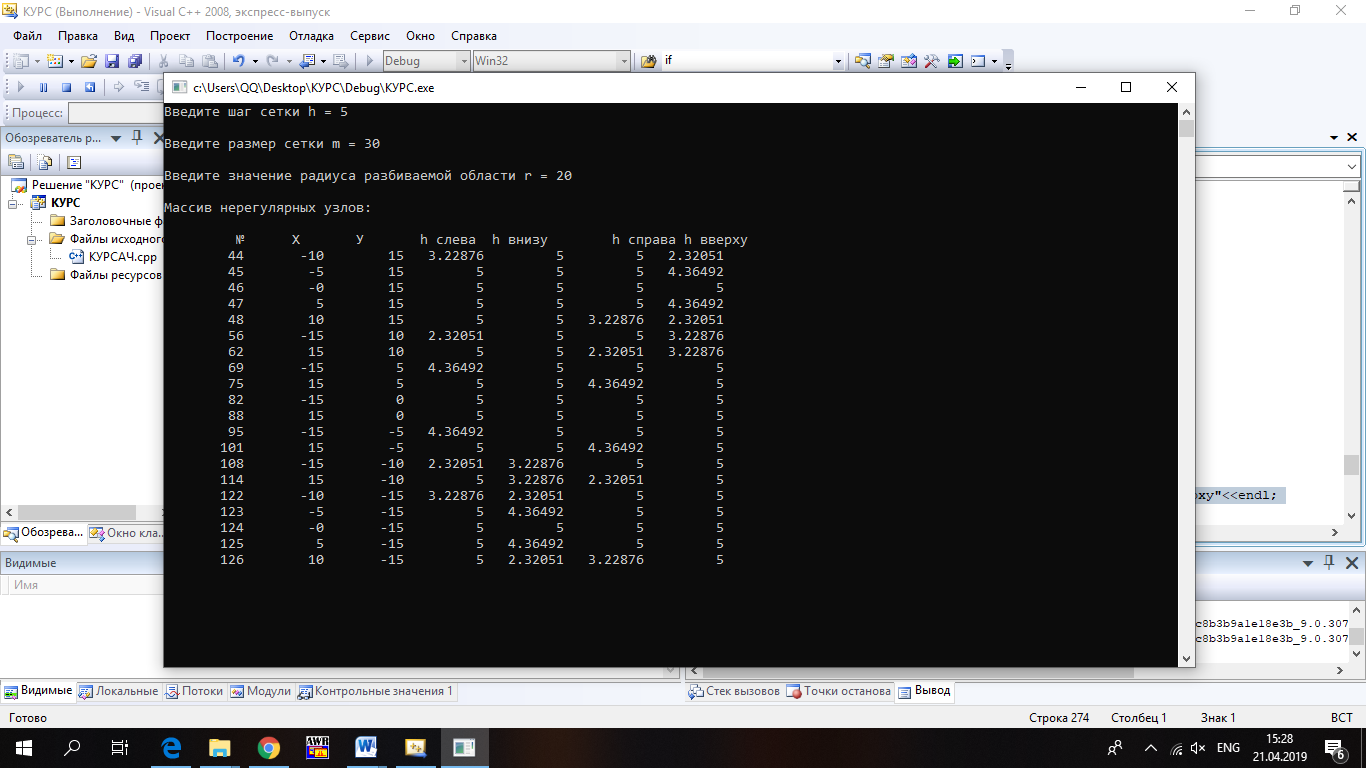Open the notification center icon in tray
Screen dimensions: 1366x768
point(1334,747)
